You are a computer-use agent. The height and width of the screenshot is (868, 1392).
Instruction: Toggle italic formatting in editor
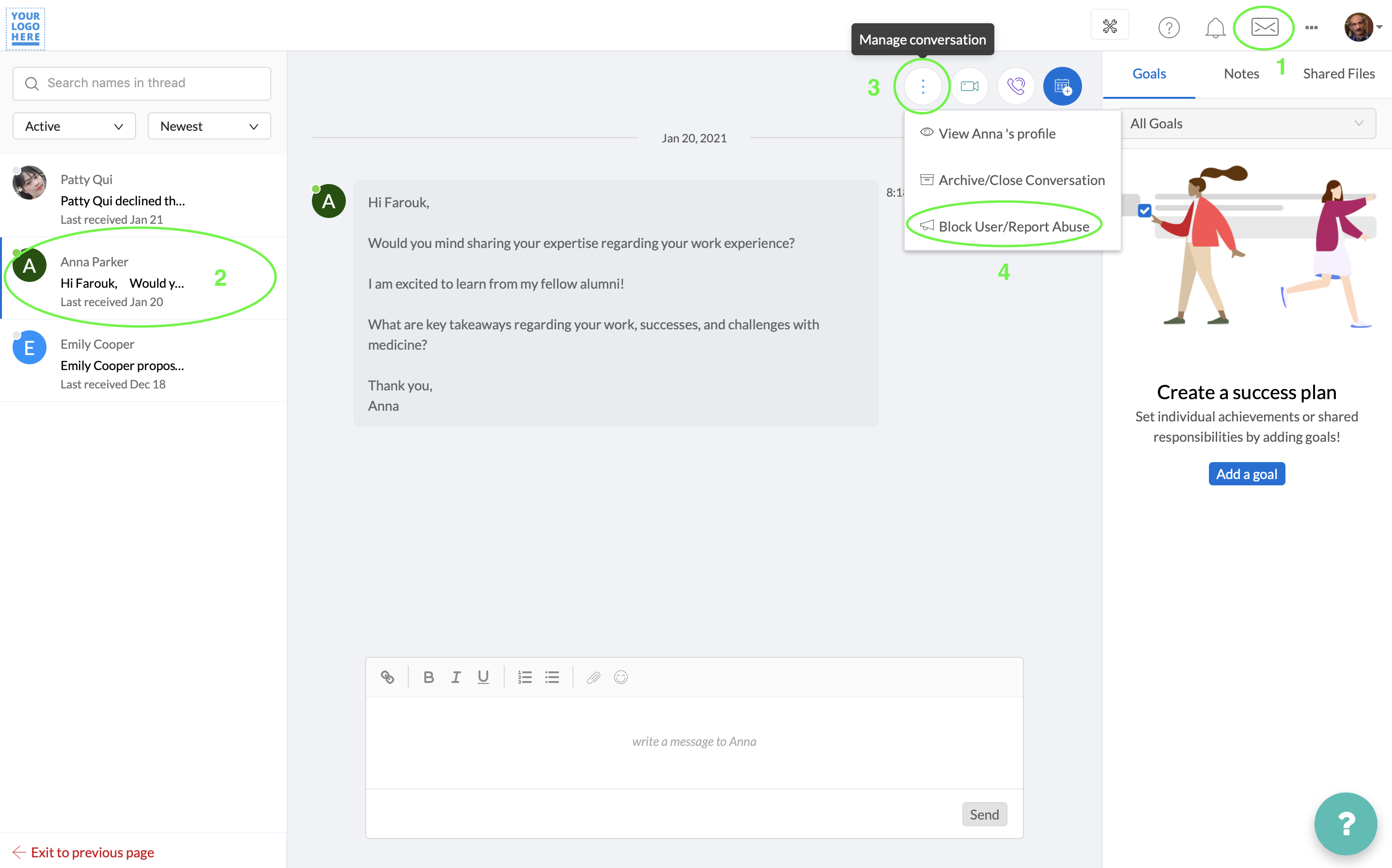[x=456, y=678]
